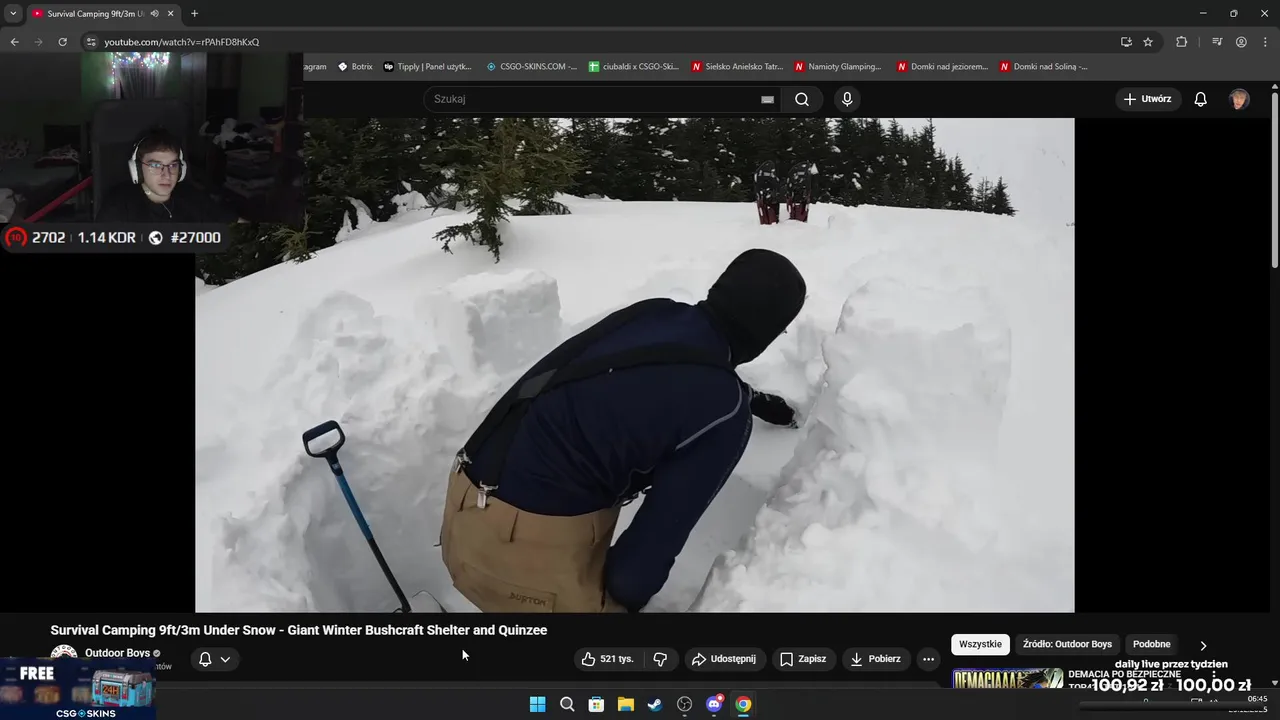Screen dimensions: 1280x720
Task: Like the video (521 tys.)
Action: 608,659
